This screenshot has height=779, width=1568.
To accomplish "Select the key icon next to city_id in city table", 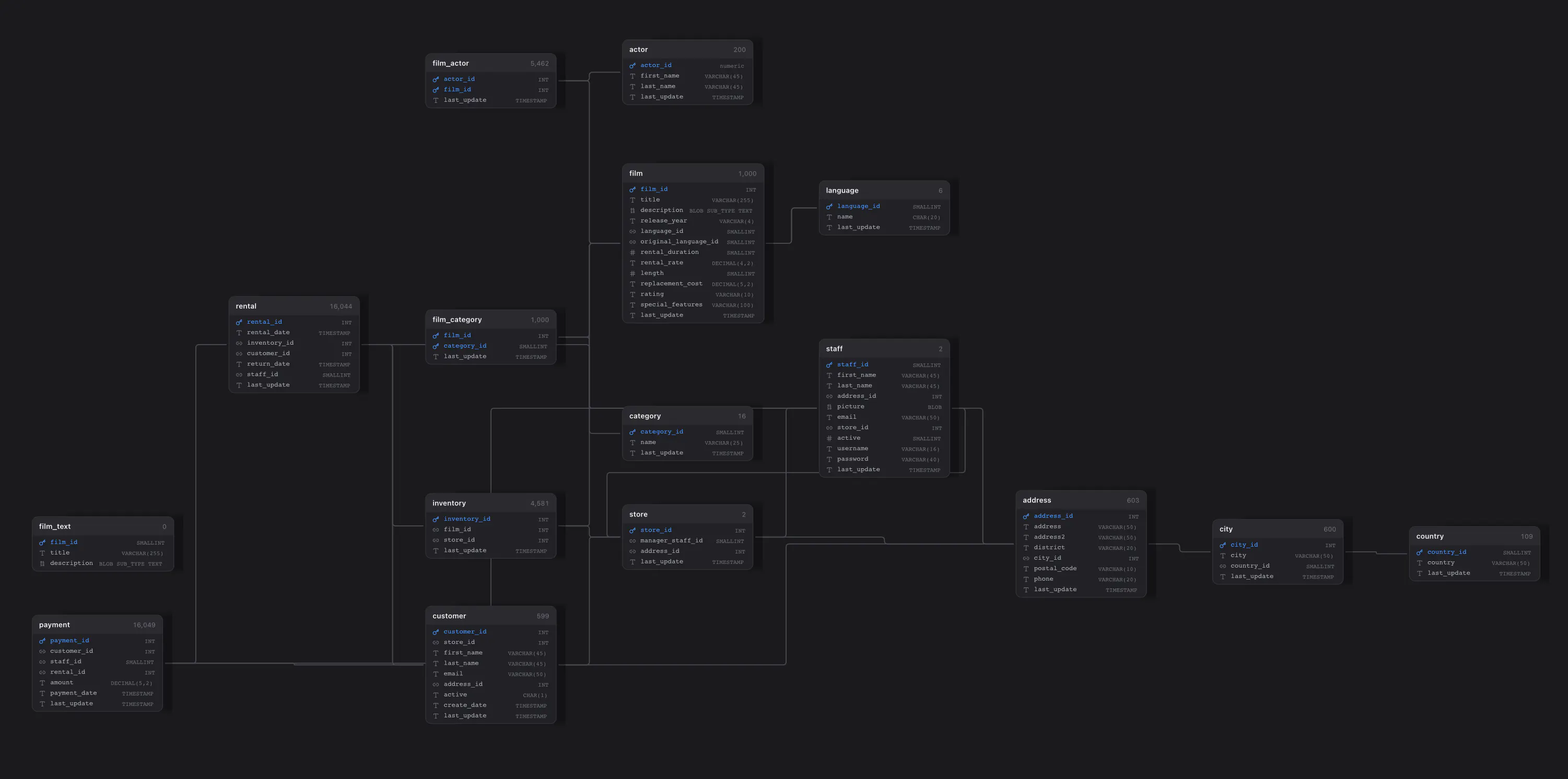I will 1223,545.
